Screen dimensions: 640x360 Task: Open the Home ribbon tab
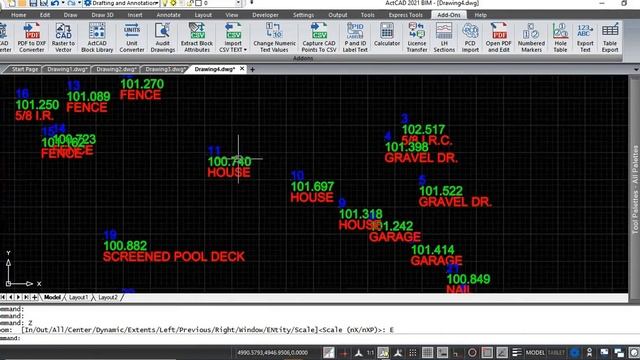click(x=18, y=15)
